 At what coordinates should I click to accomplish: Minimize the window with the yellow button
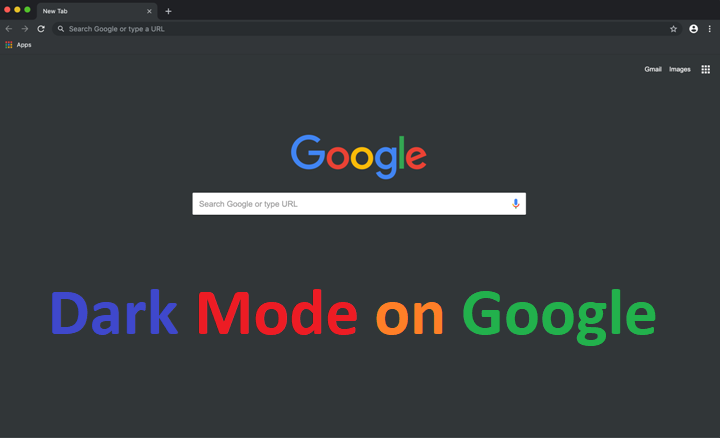[17, 9]
